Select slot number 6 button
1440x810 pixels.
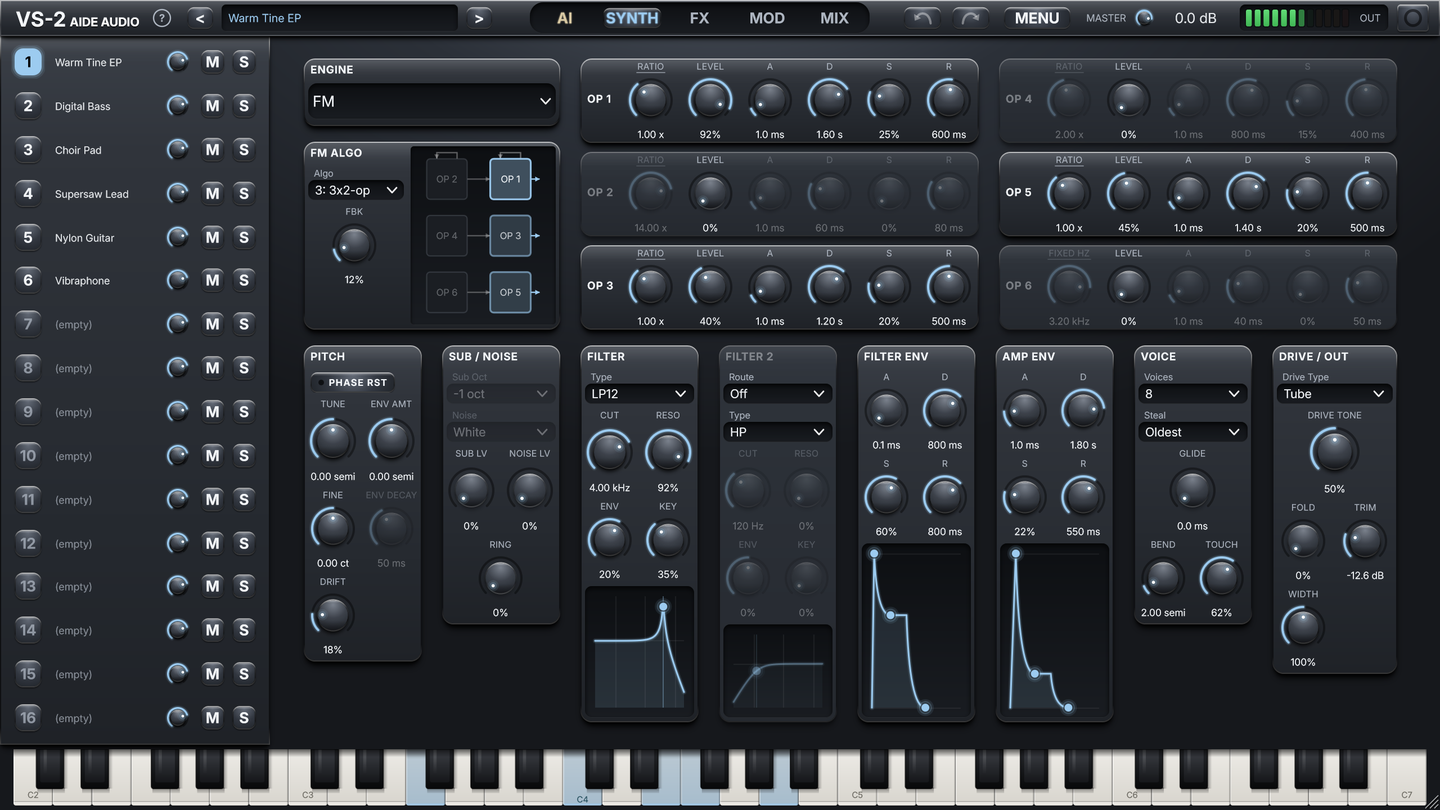[x=28, y=281]
